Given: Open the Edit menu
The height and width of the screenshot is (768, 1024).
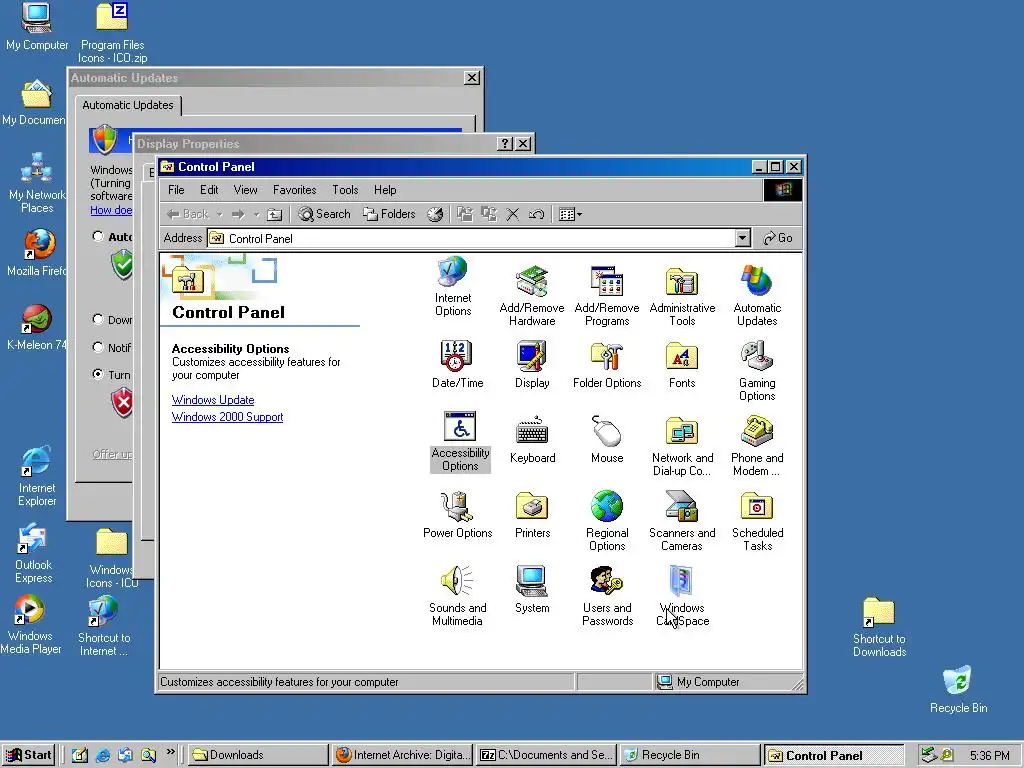Looking at the screenshot, I should point(209,190).
